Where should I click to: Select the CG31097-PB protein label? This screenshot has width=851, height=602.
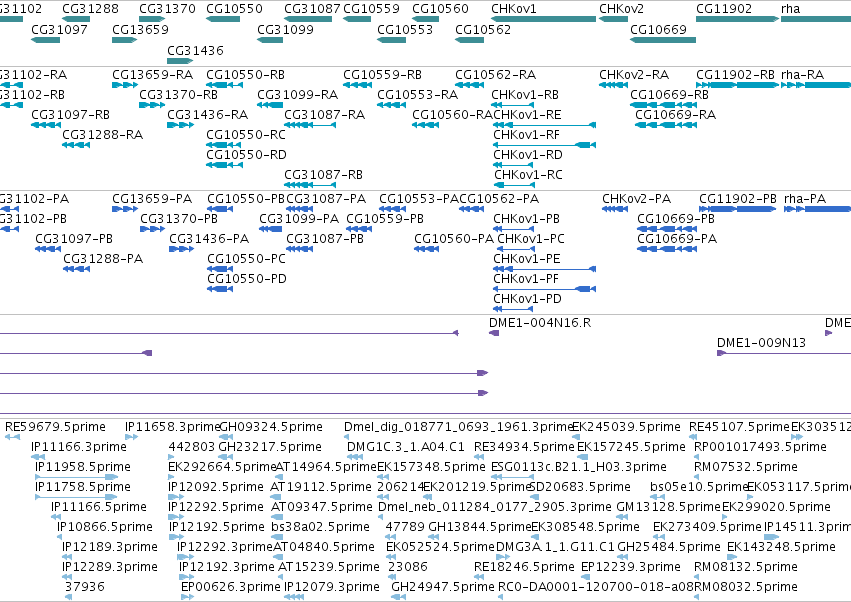pyautogui.click(x=74, y=239)
